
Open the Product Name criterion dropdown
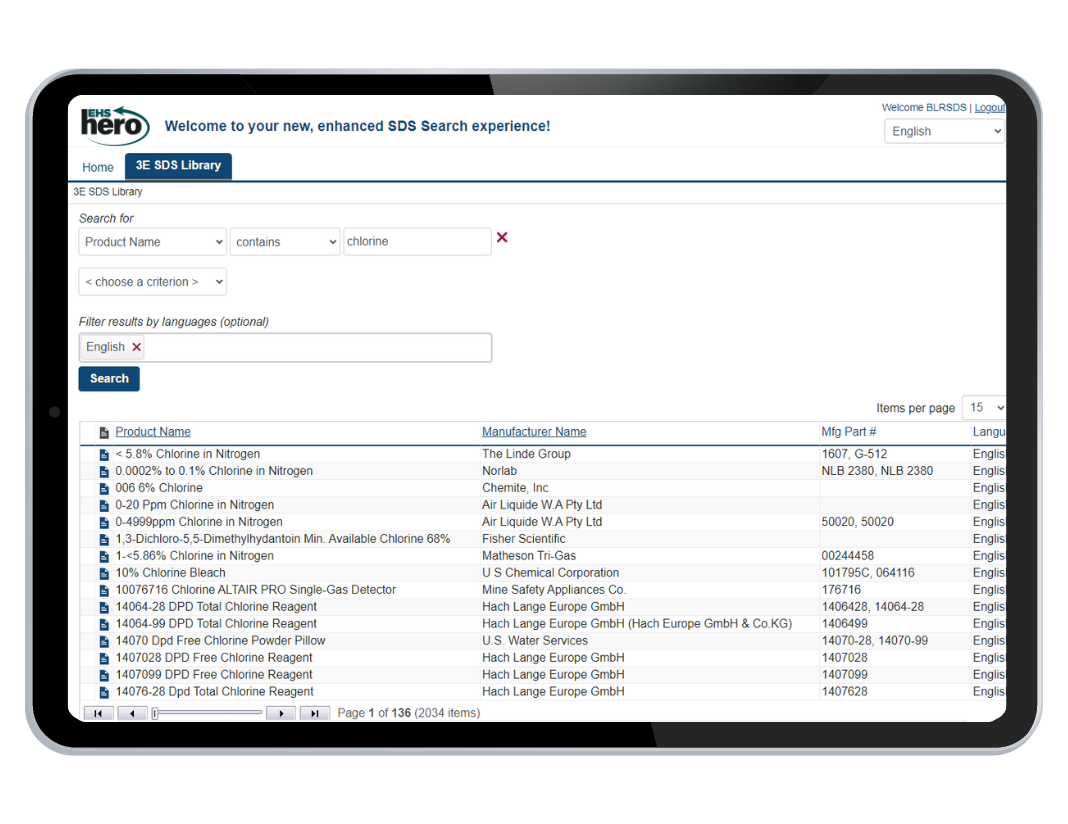[x=153, y=242]
